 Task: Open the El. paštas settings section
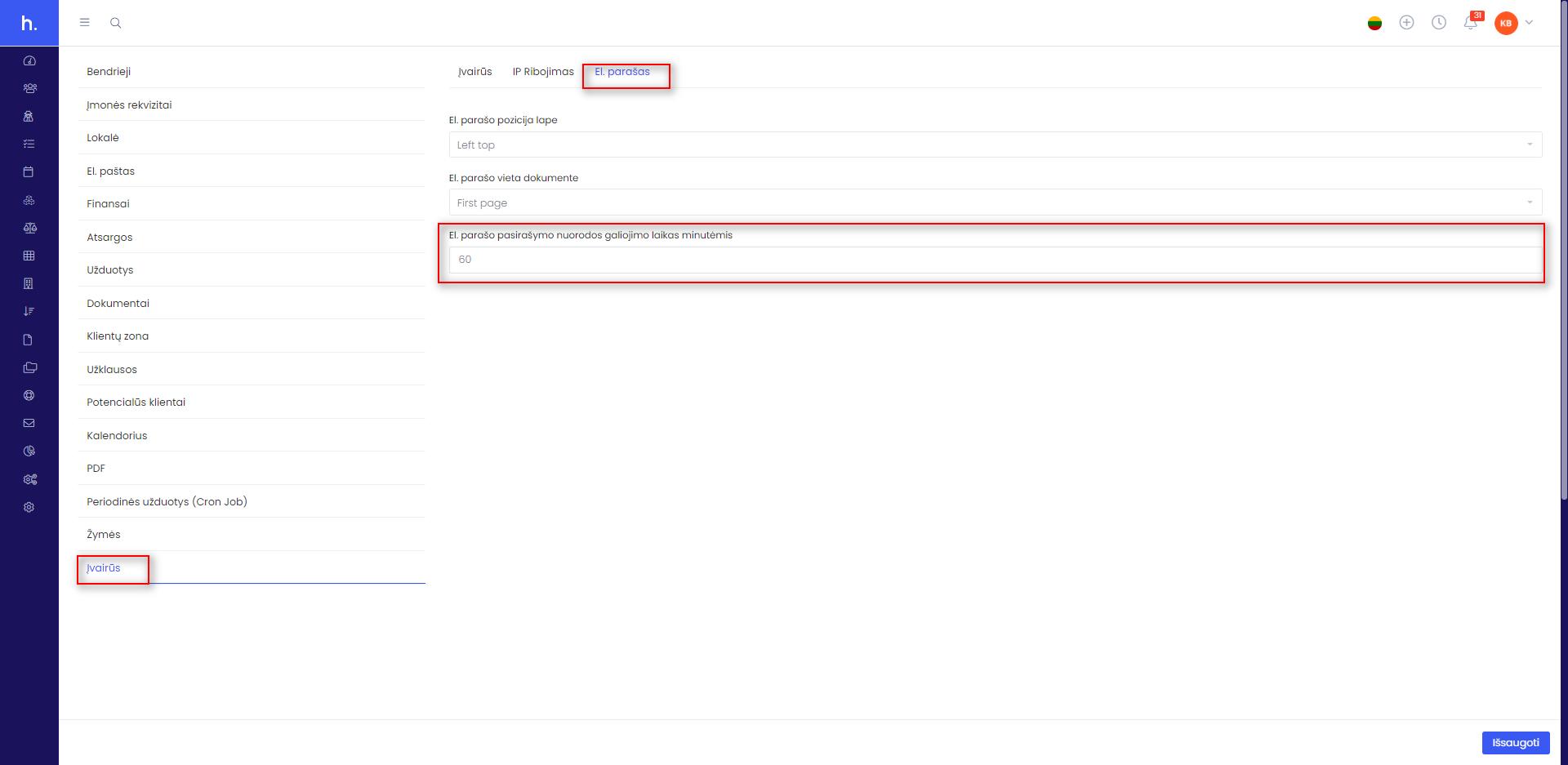252,171
